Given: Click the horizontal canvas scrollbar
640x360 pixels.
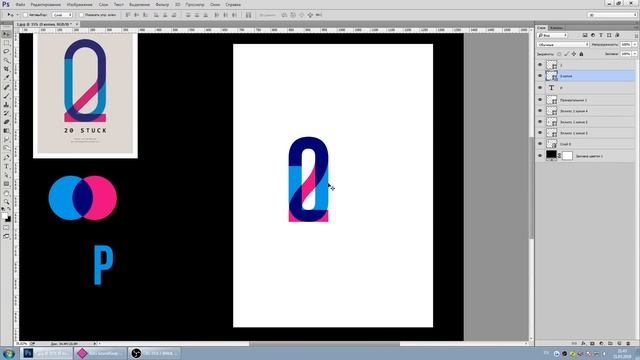Looking at the screenshot, I should [324, 344].
